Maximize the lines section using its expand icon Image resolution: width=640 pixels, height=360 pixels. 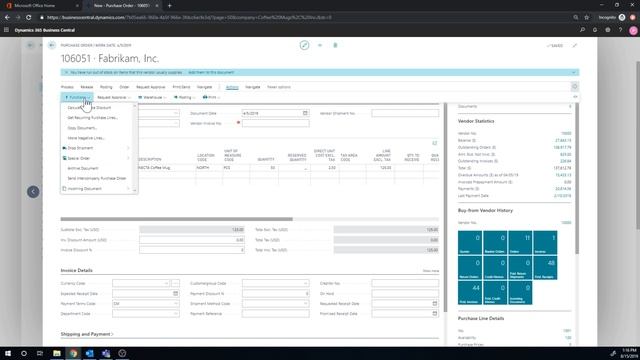point(435,143)
